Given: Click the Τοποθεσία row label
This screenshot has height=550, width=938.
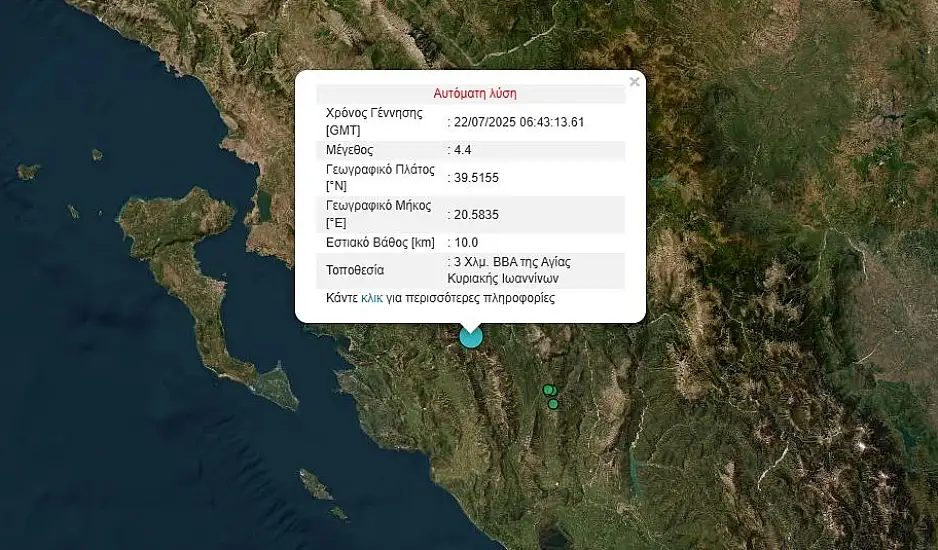Looking at the screenshot, I should 355,270.
